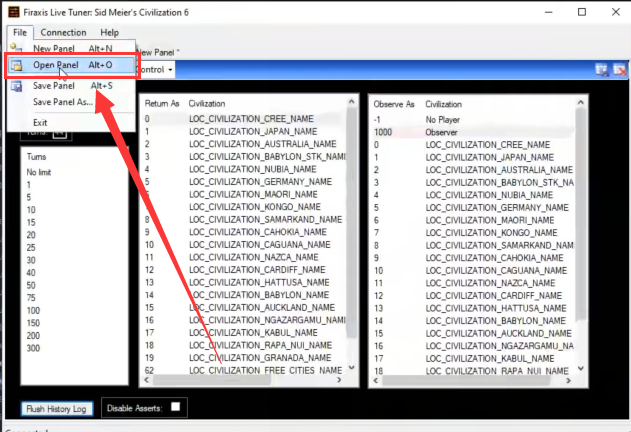631x432 pixels.
Task: Click scroll-up arrow of Return As list
Action: click(351, 102)
